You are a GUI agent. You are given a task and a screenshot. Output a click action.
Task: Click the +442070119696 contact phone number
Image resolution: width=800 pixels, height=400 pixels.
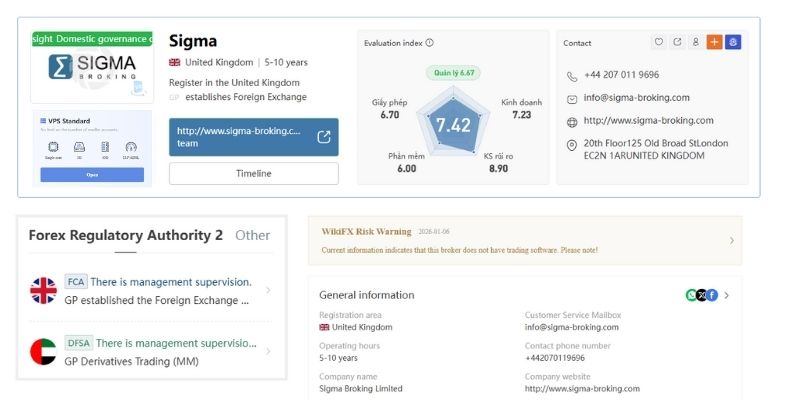click(x=555, y=358)
